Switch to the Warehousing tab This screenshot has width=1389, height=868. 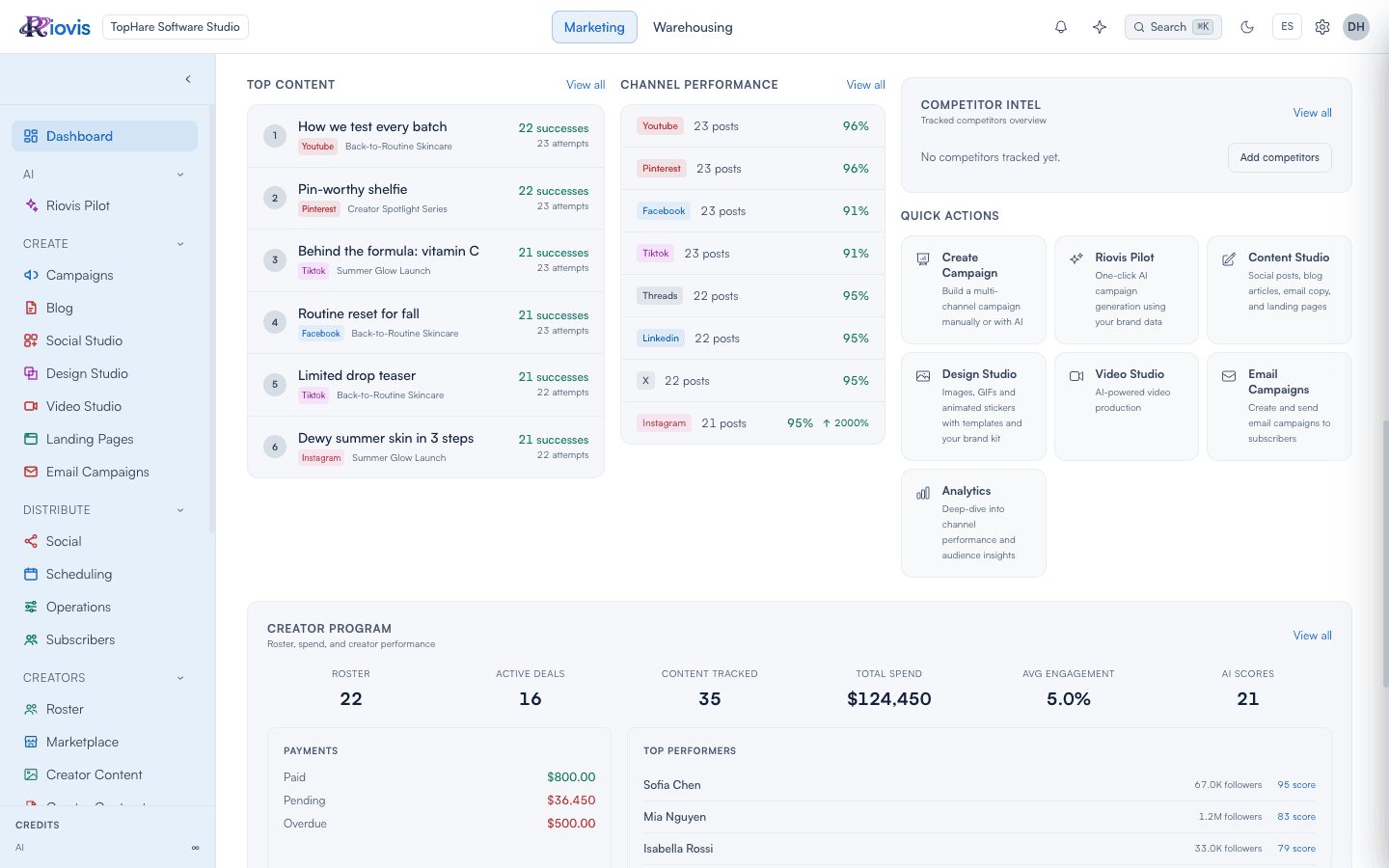pos(693,27)
